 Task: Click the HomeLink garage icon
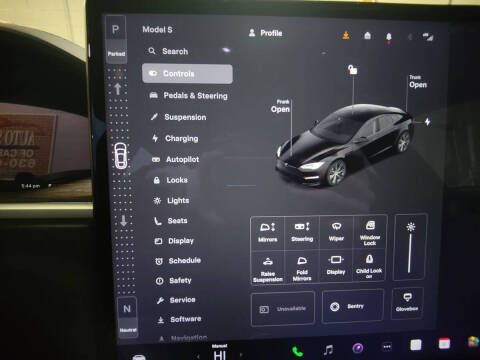[367, 35]
